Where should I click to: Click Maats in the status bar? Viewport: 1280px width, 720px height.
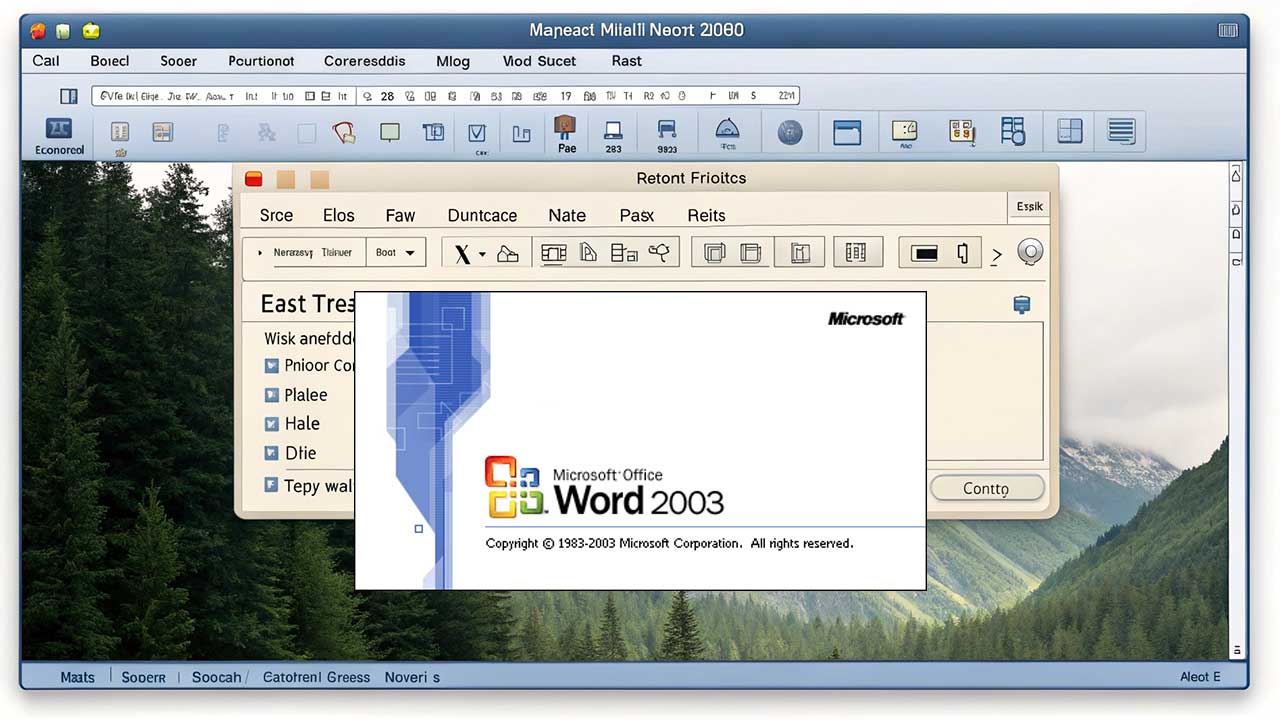click(x=77, y=677)
